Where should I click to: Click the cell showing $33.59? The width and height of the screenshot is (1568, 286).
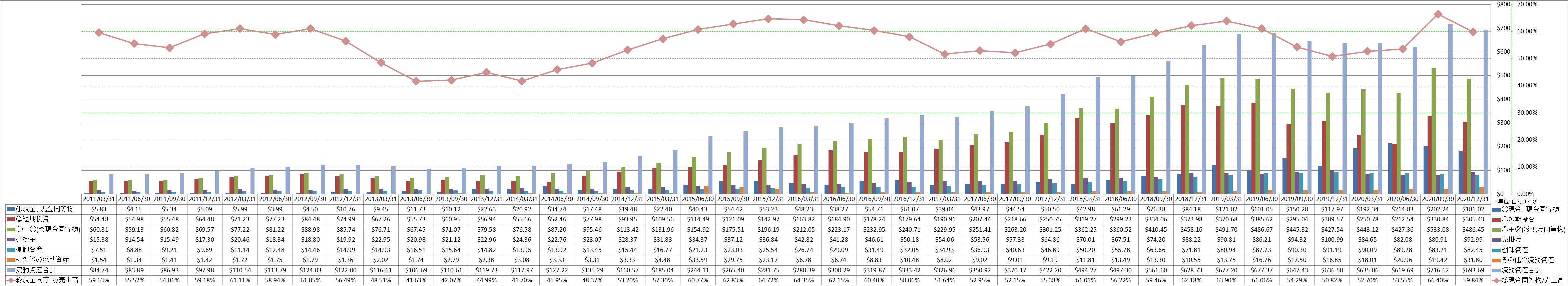pos(698,260)
